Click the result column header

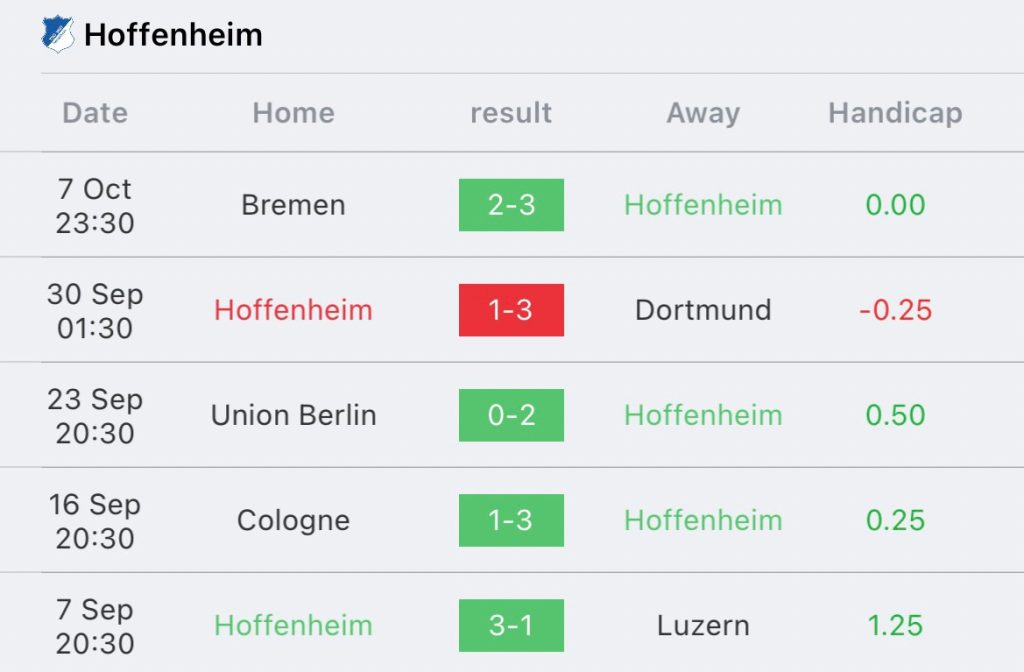511,113
